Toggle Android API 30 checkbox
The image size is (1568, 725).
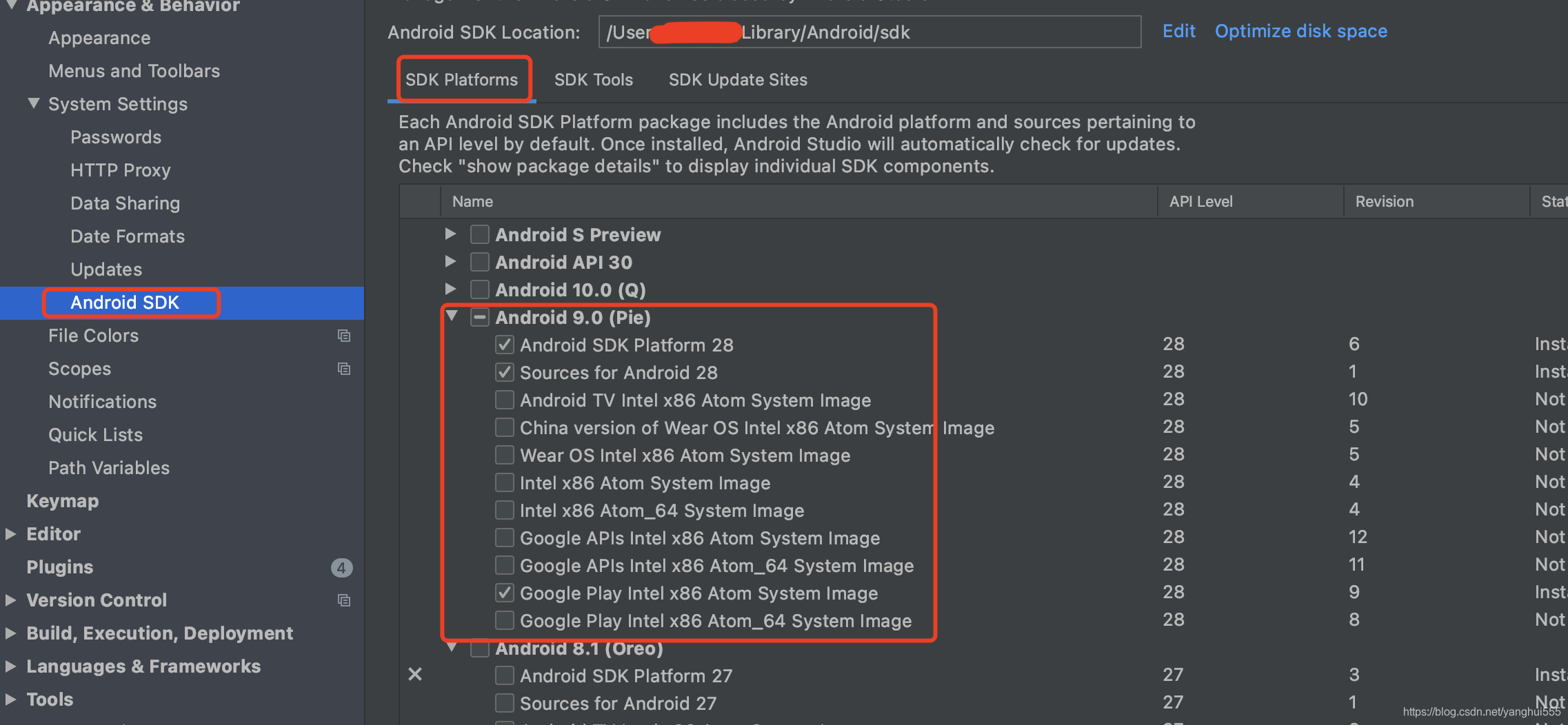pos(480,262)
